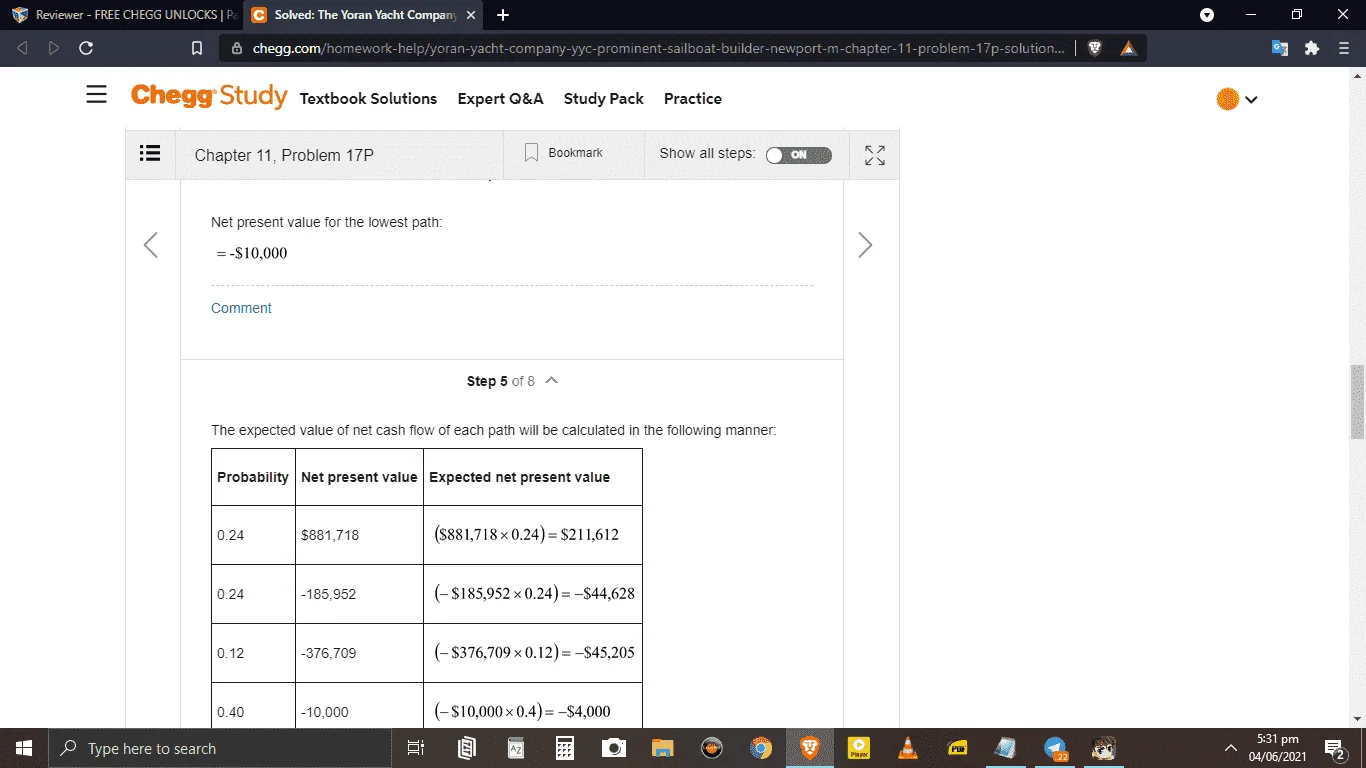Viewport: 1366px width, 768px height.
Task: Click the −$45,205 expected value formula
Action: 534,652
